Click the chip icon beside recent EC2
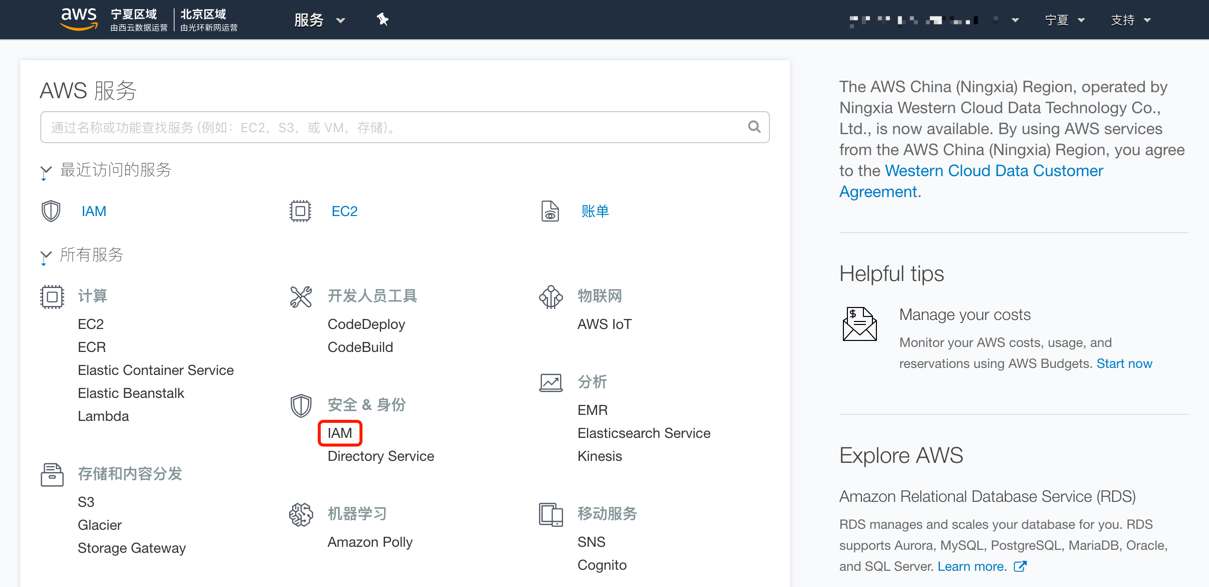Screen dimensions: 1209x587 (x=300, y=211)
